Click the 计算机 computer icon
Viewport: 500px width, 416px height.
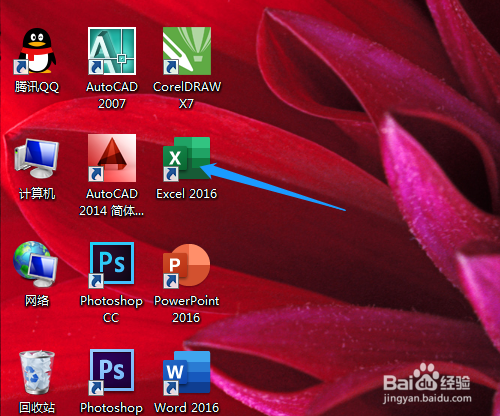tap(37, 158)
